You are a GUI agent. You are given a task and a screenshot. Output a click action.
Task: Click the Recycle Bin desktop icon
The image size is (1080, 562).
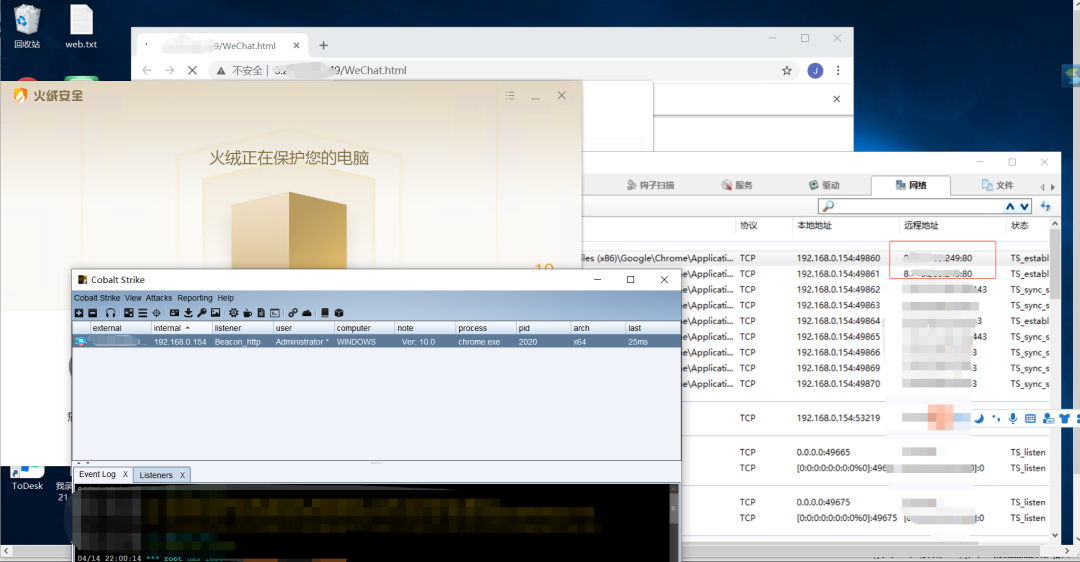[27, 27]
